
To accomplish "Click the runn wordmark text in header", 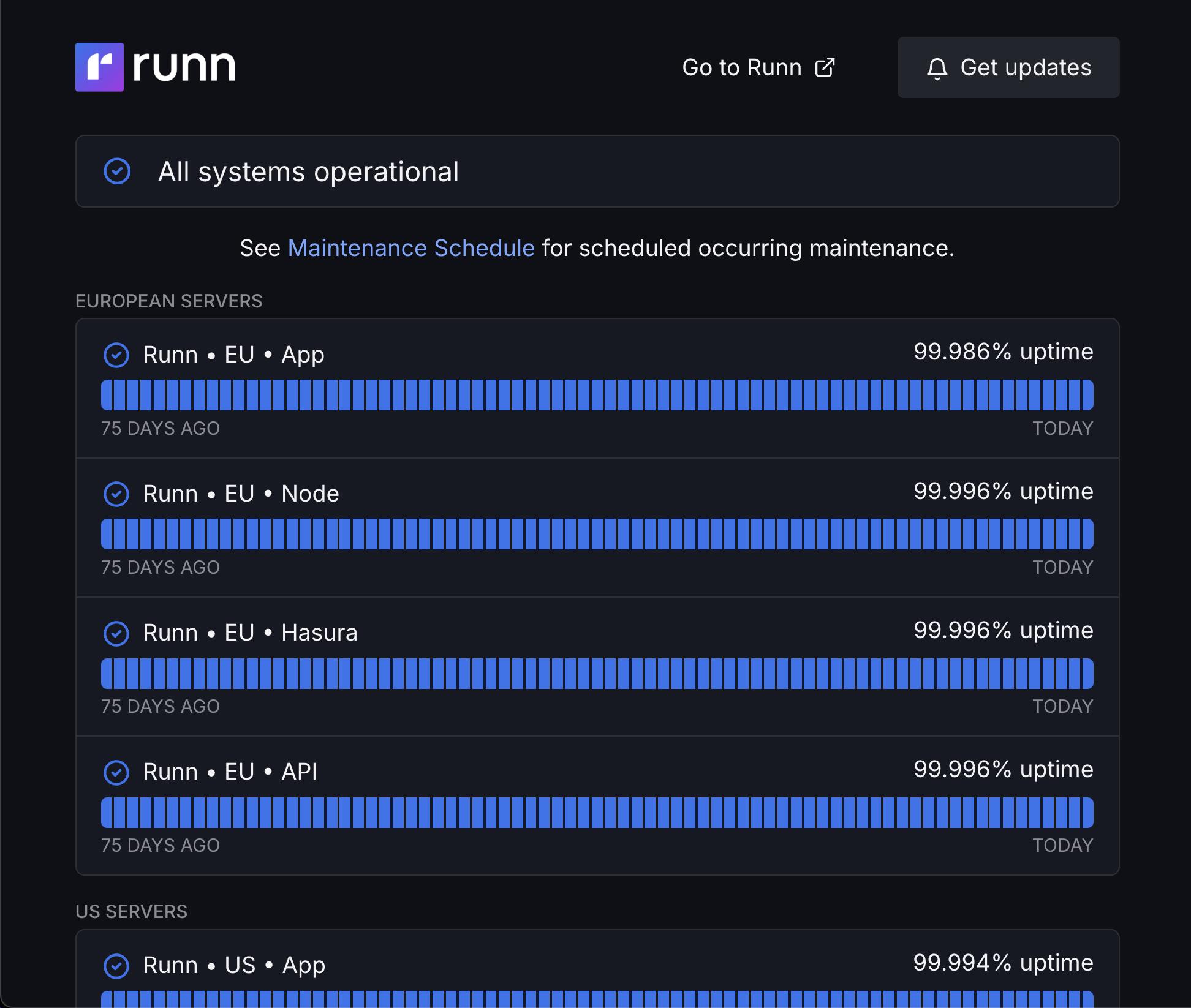I will pos(184,66).
